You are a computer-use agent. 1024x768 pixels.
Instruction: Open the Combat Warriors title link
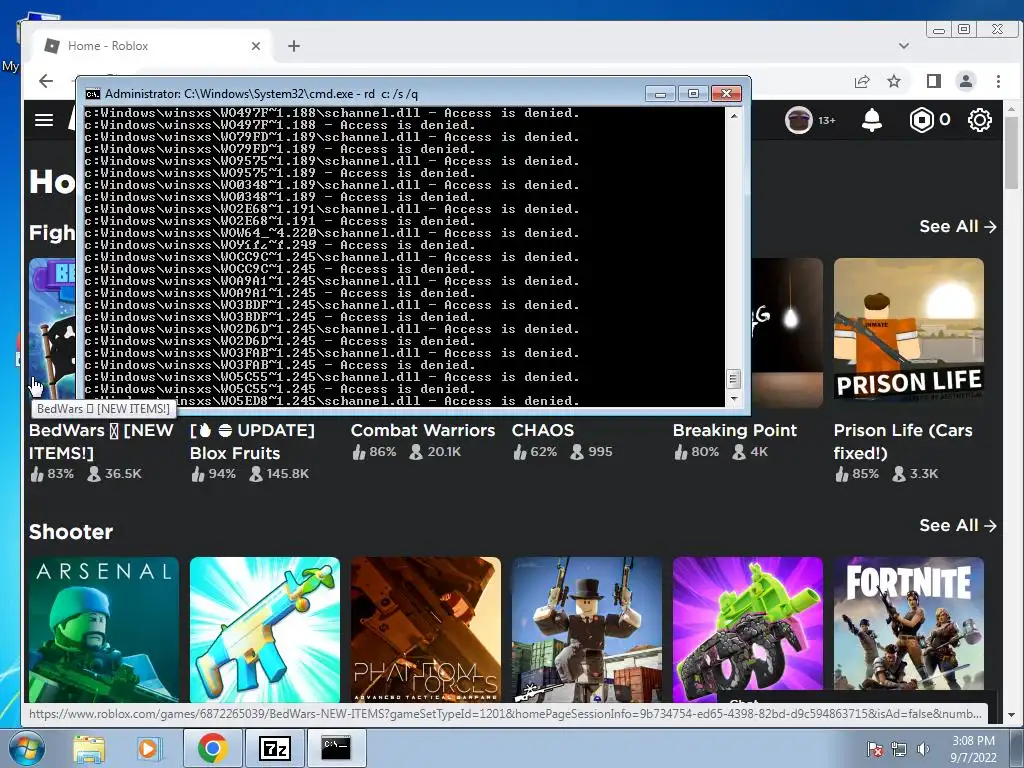(423, 430)
